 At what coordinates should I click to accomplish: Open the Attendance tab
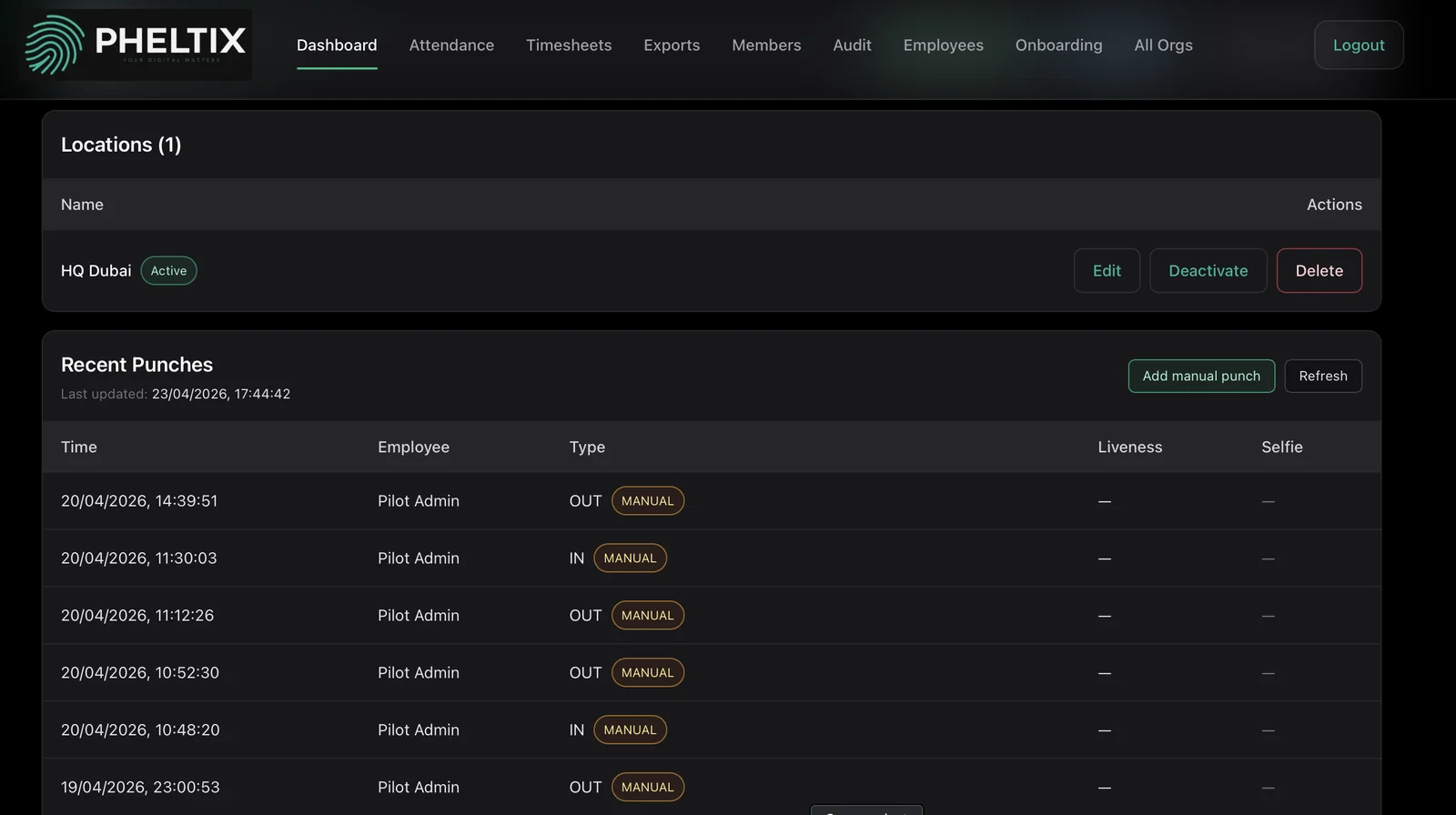click(451, 45)
